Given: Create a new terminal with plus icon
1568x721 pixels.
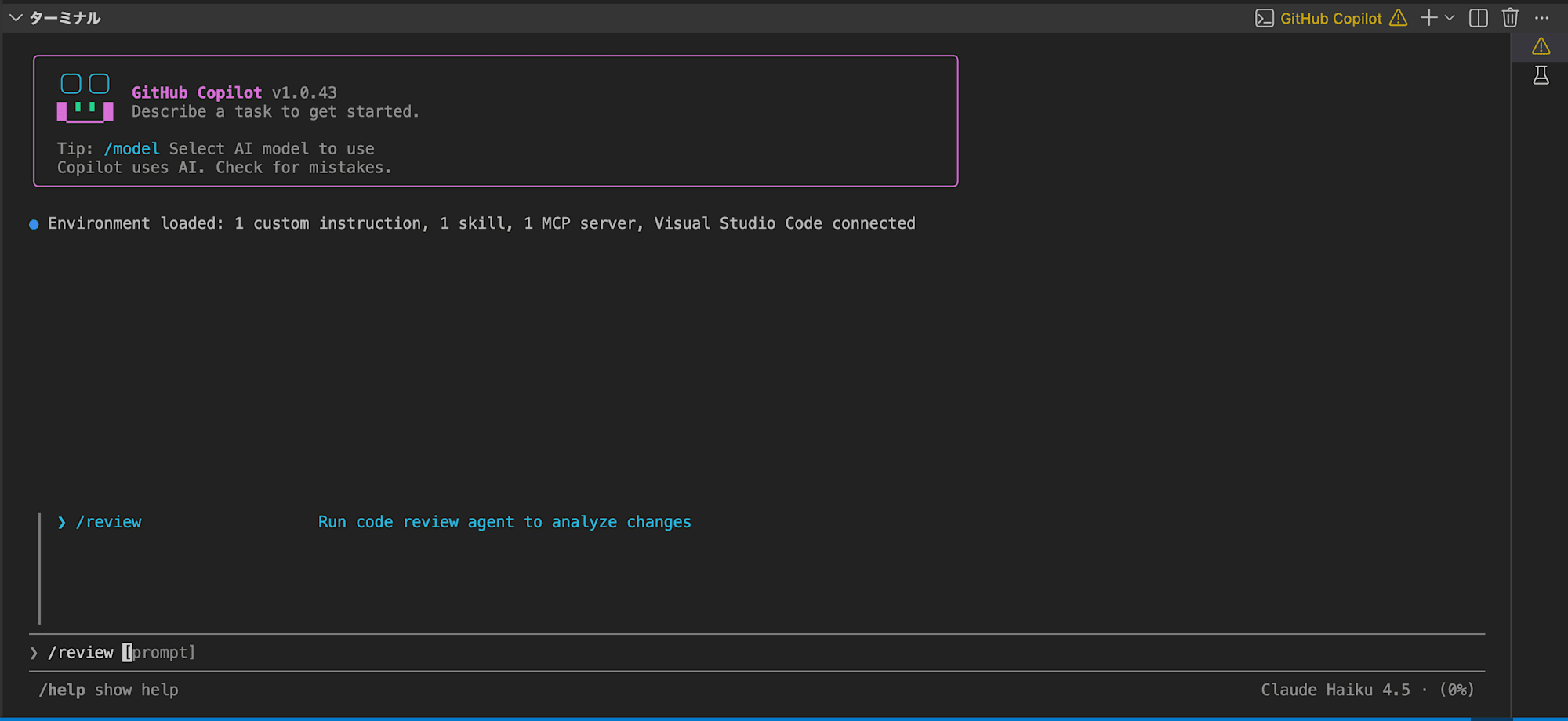Looking at the screenshot, I should pyautogui.click(x=1428, y=18).
